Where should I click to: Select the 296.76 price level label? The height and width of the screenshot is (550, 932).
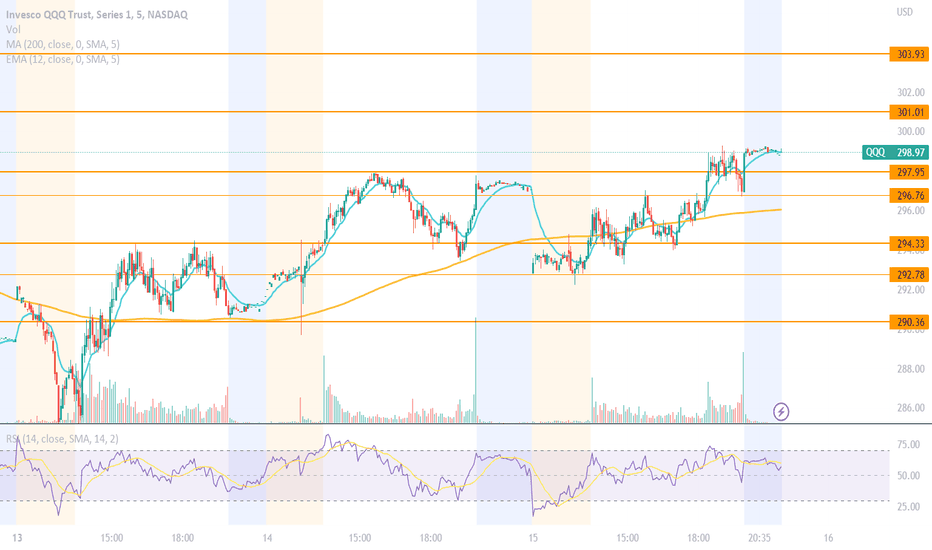[909, 196]
